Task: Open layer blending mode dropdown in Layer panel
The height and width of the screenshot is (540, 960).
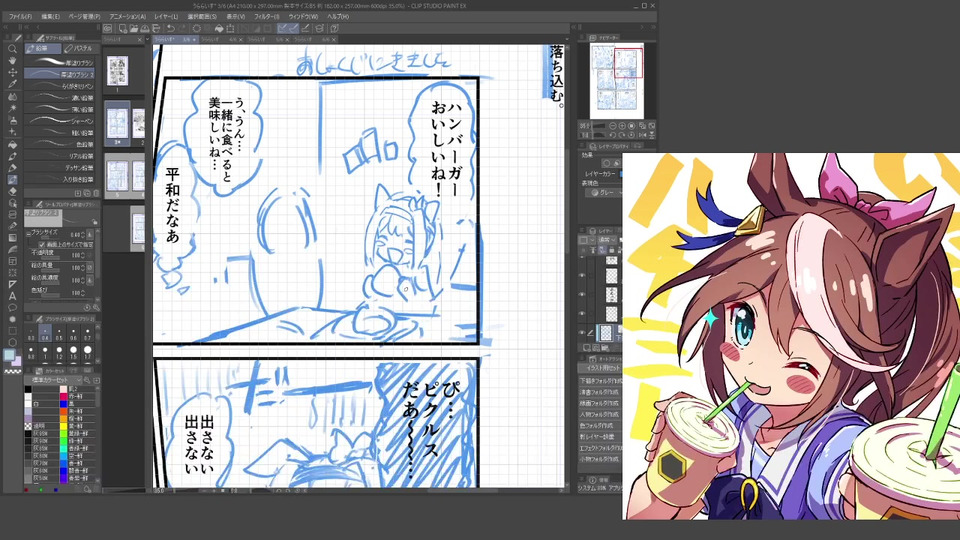Action: pyautogui.click(x=607, y=239)
